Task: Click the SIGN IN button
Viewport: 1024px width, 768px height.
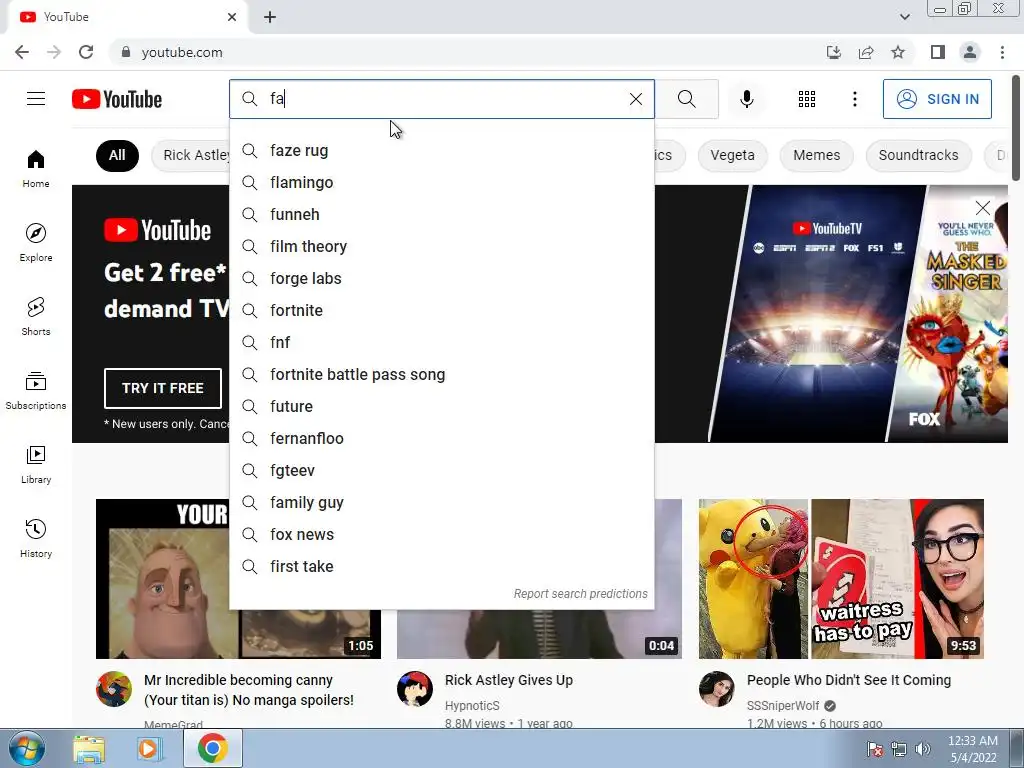Action: [937, 99]
